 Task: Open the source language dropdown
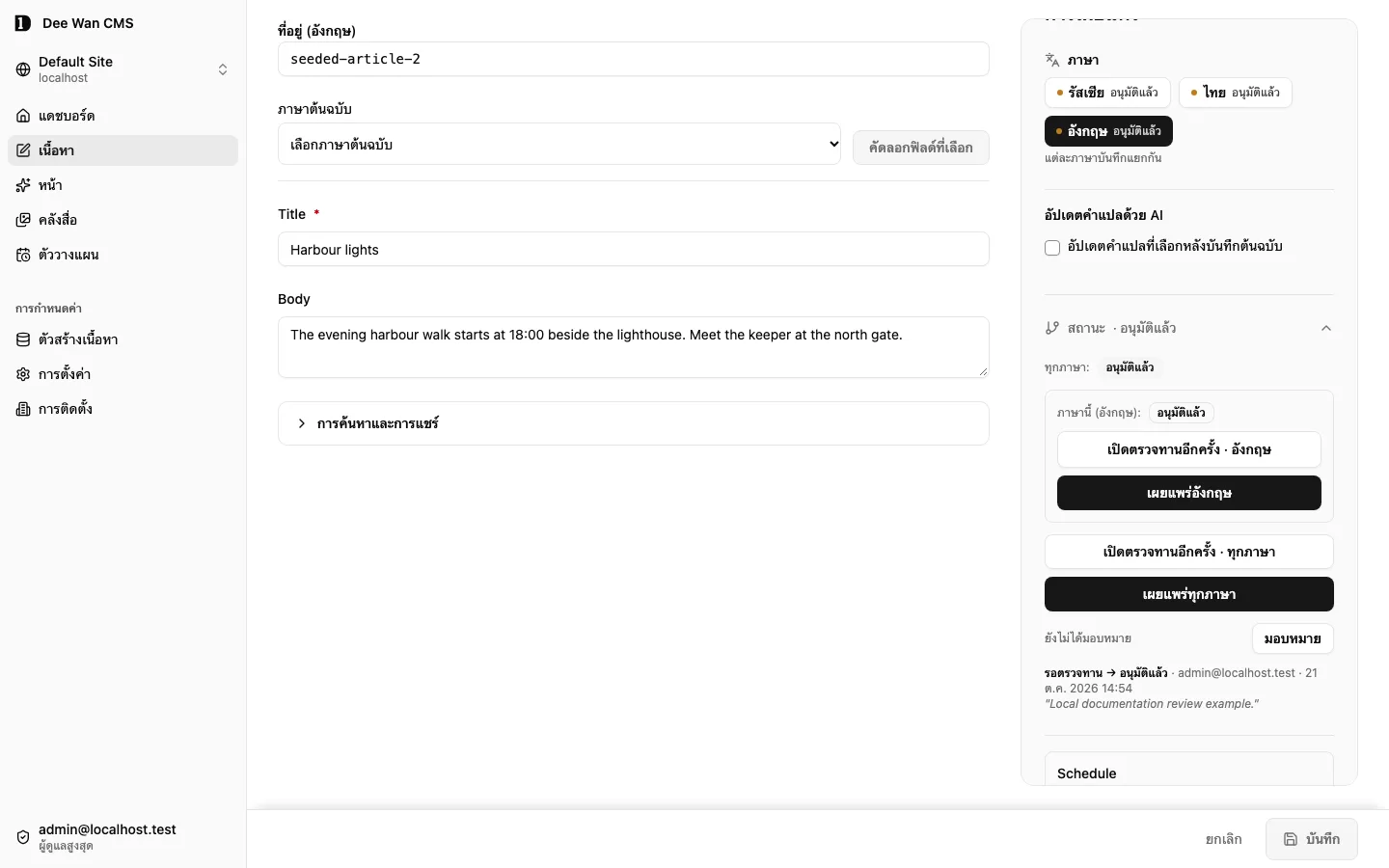(x=559, y=144)
